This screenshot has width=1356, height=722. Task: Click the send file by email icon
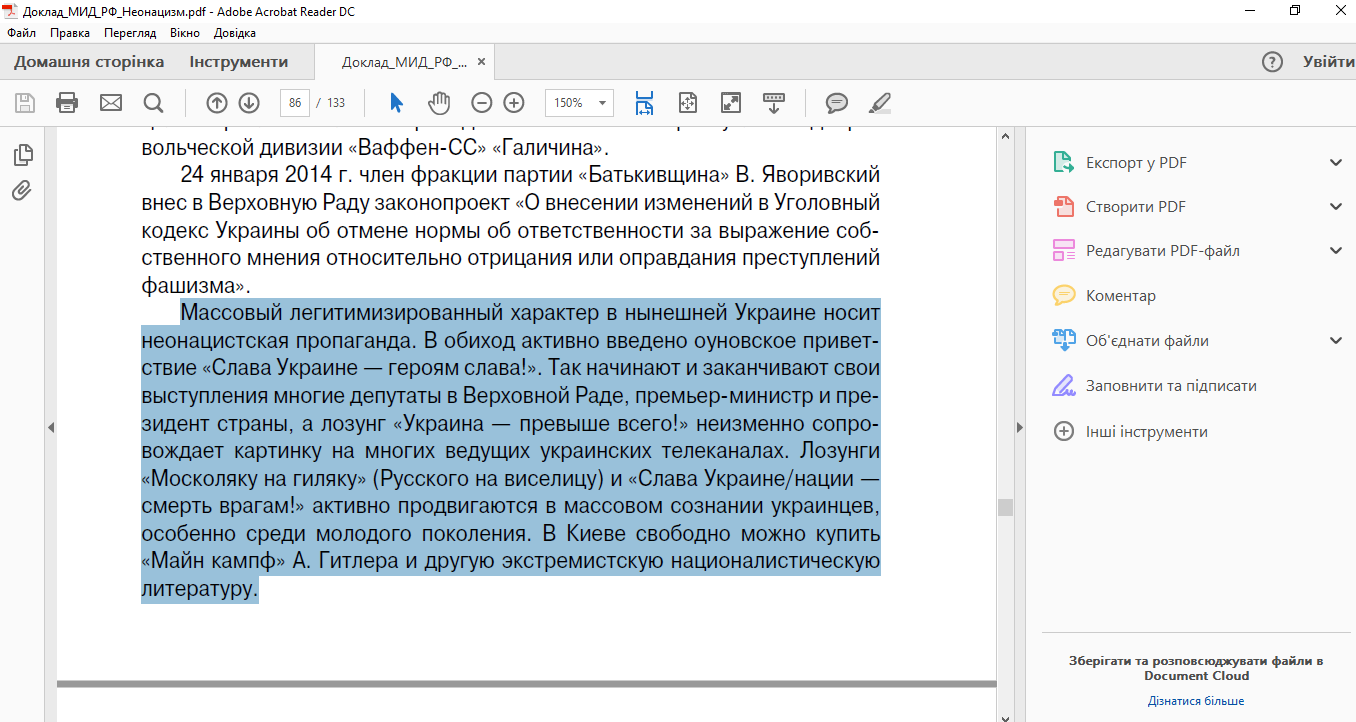tap(110, 103)
